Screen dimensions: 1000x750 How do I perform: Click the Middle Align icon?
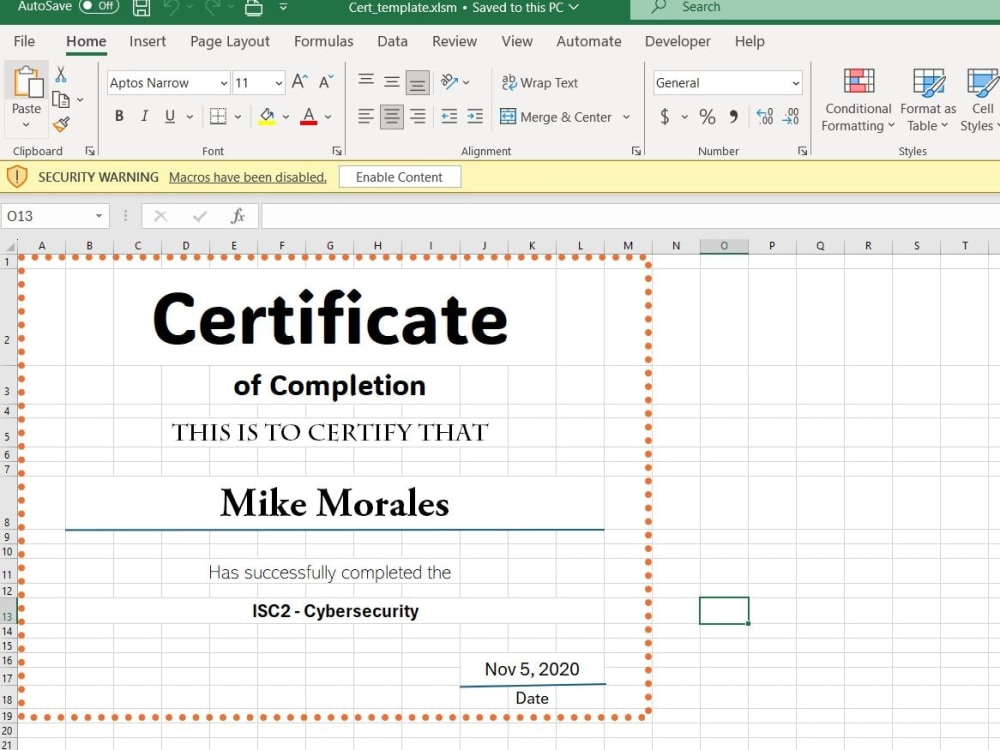coord(392,82)
